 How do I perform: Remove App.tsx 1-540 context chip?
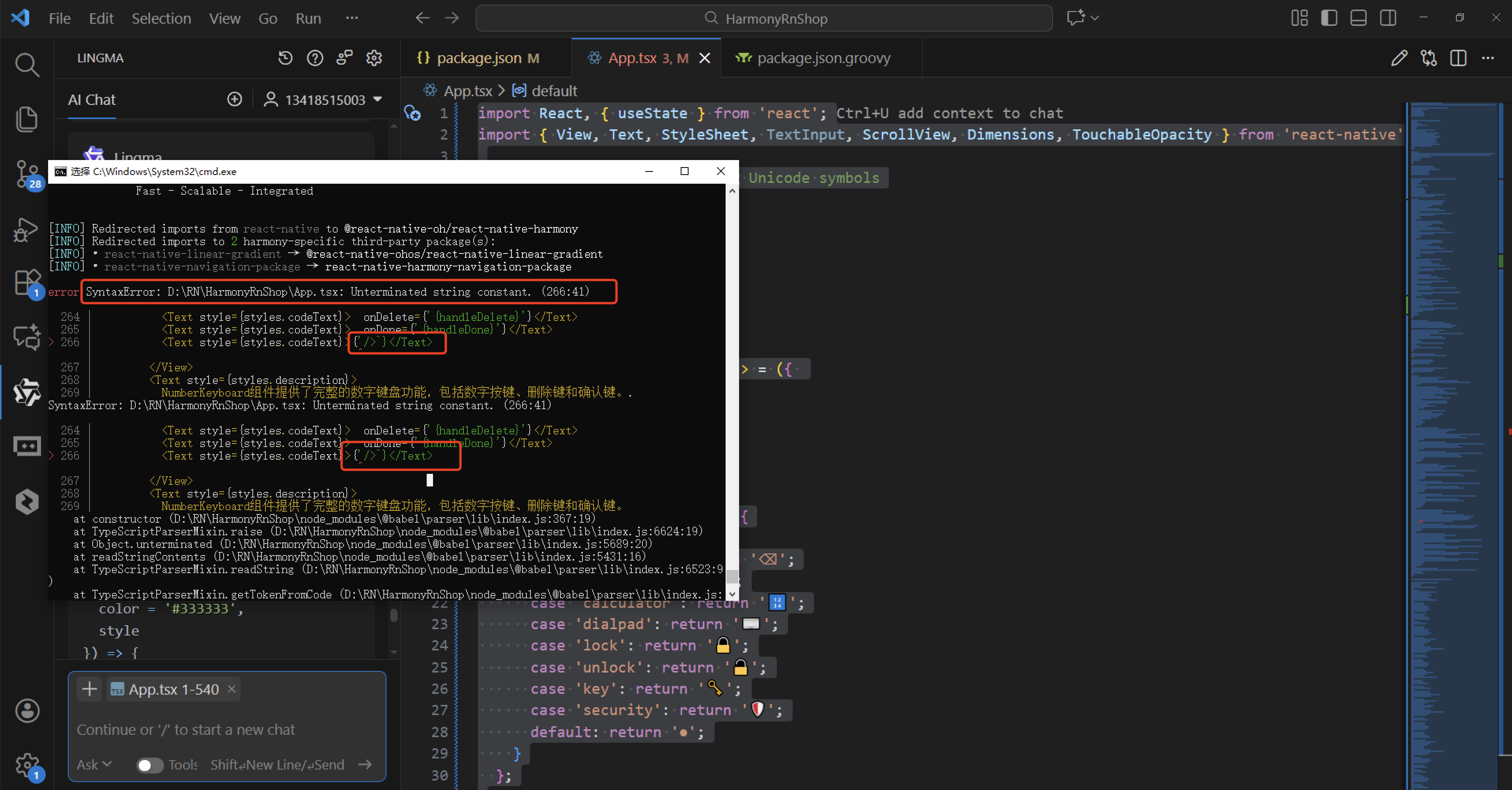232,688
